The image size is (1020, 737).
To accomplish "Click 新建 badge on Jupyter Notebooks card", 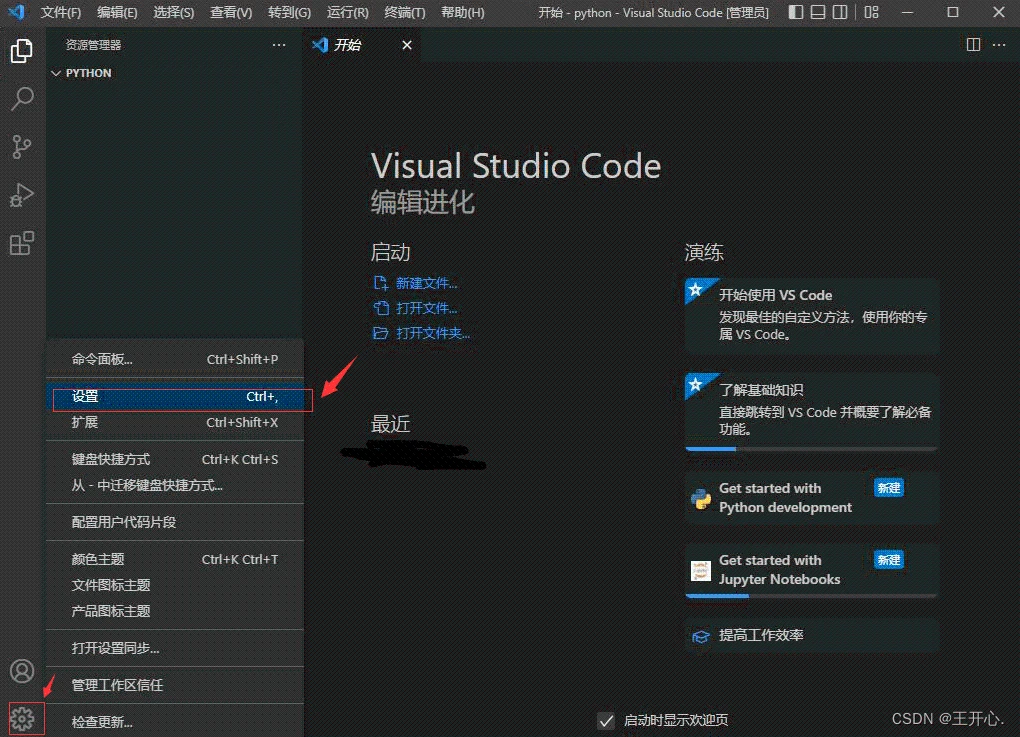I will 889,560.
